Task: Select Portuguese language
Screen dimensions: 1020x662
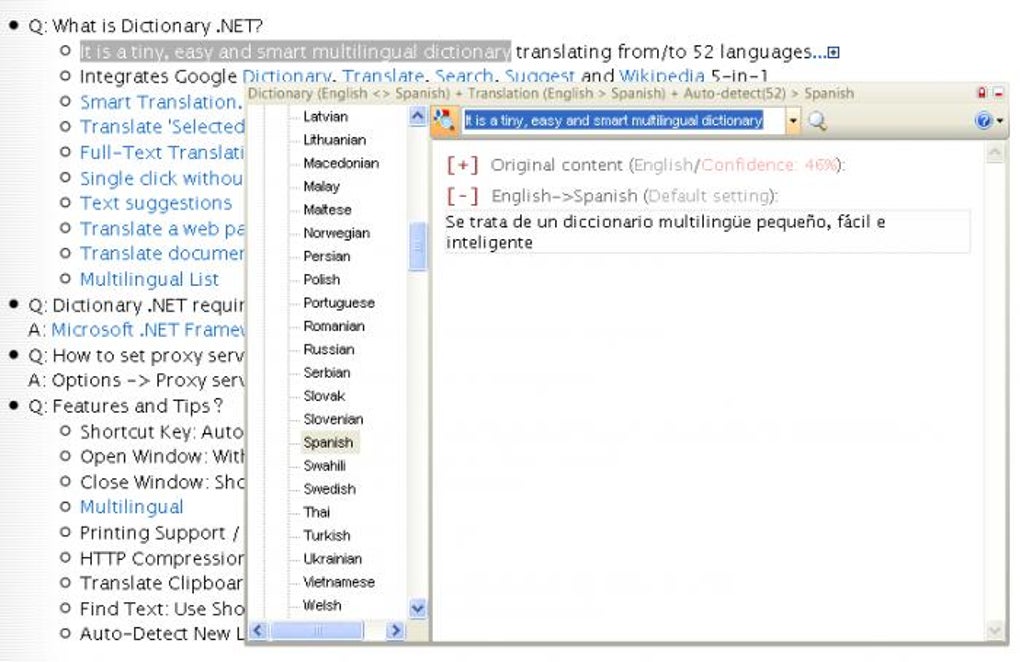Action: pyautogui.click(x=339, y=303)
